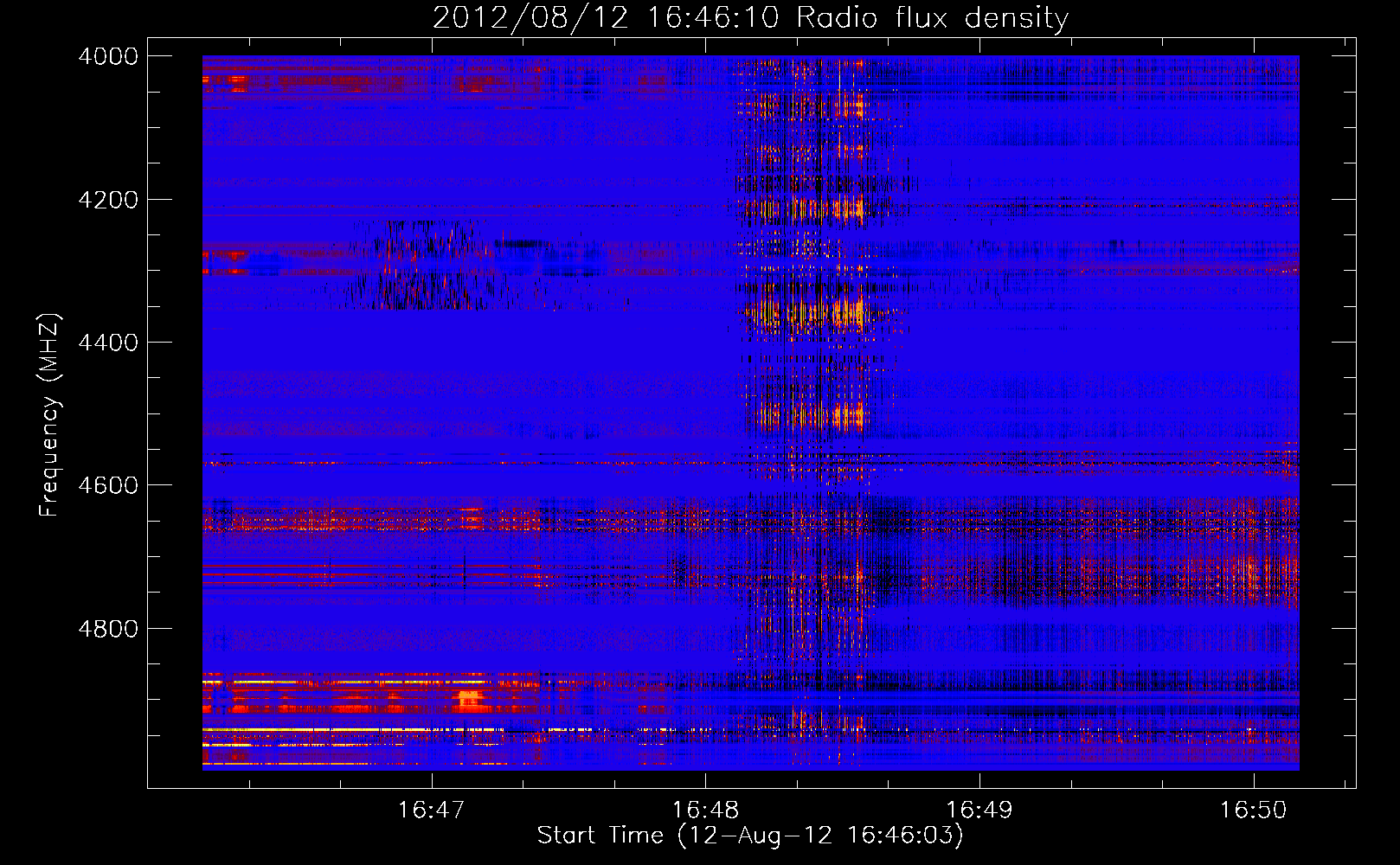Screen dimensions: 1400x865
Task: Click the plot title "2012/08/12 16:46:10 Radio flux density"
Action: 750,17
